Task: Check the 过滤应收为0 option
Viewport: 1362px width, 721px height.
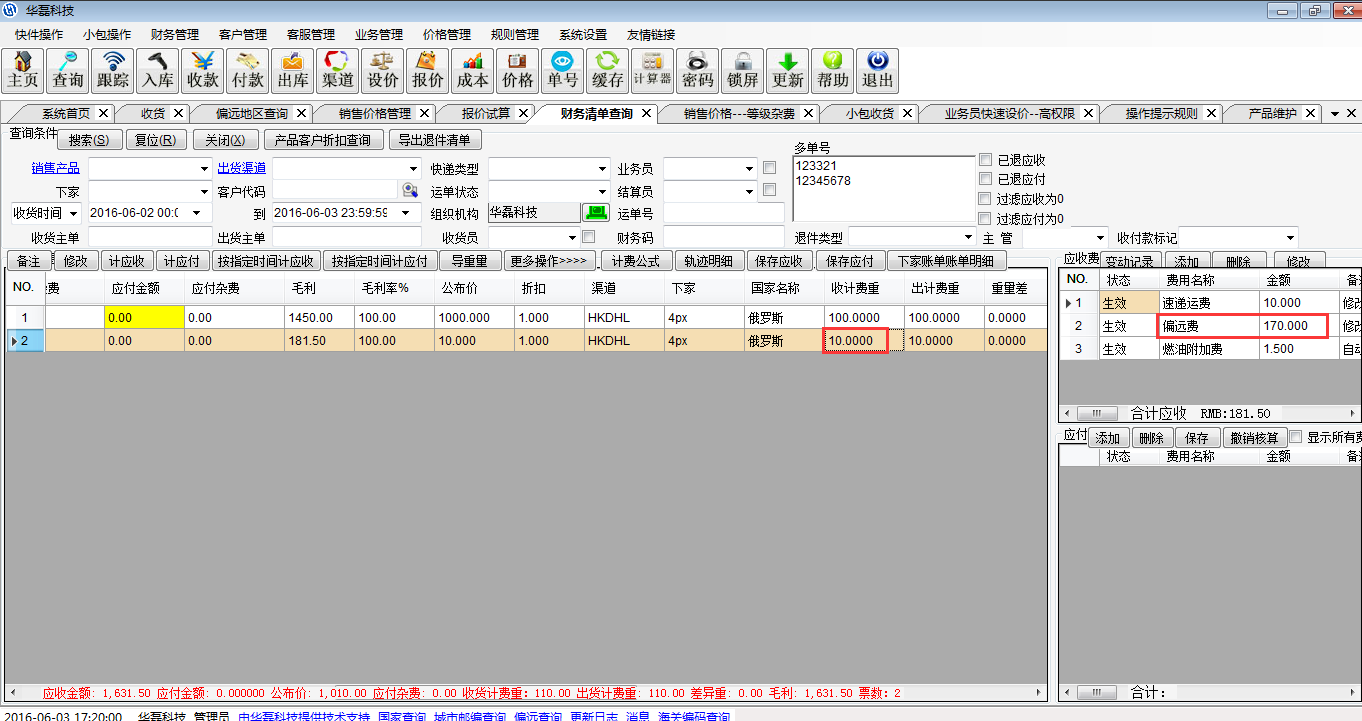Action: tap(986, 199)
